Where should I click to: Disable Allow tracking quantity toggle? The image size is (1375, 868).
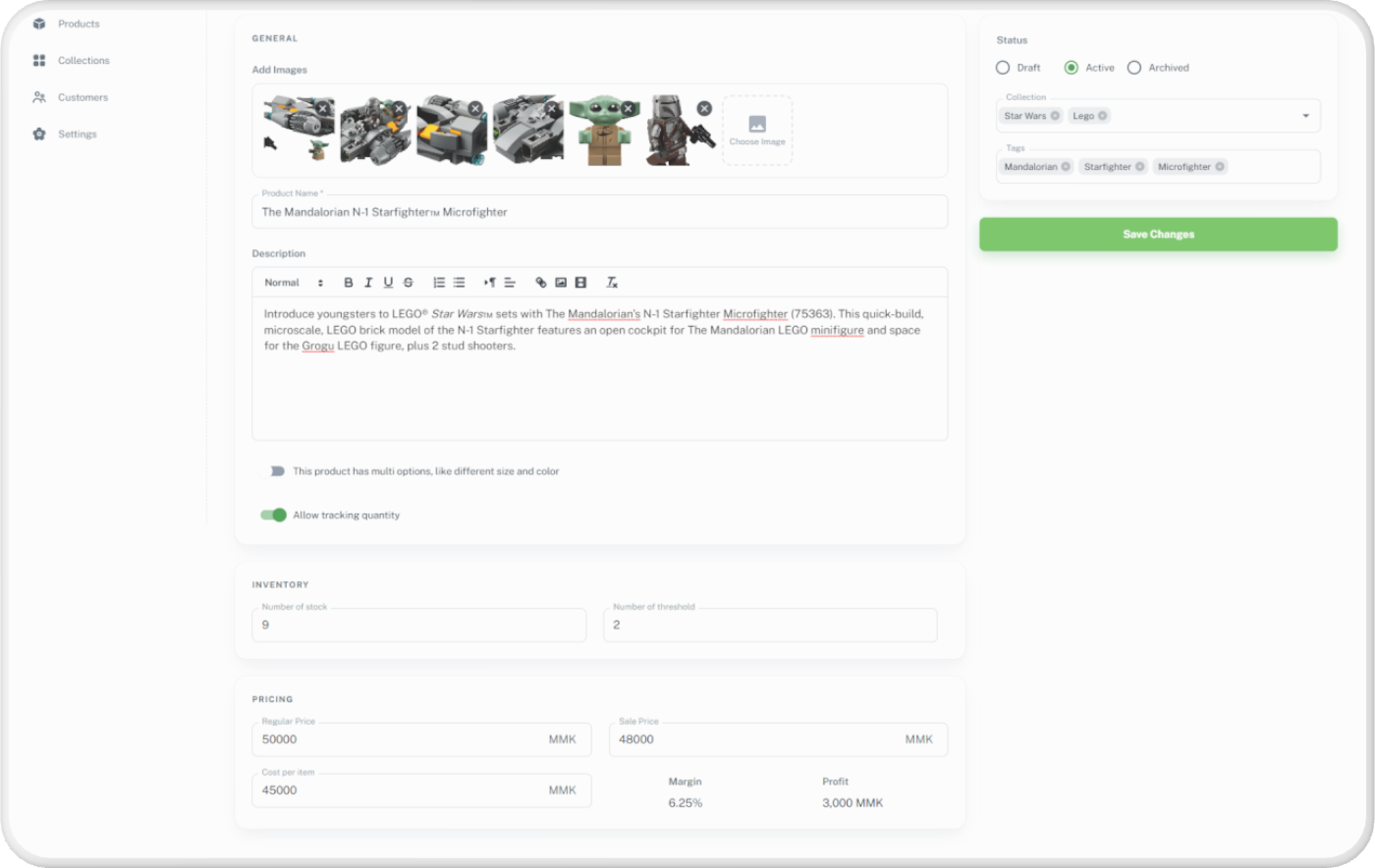[274, 515]
